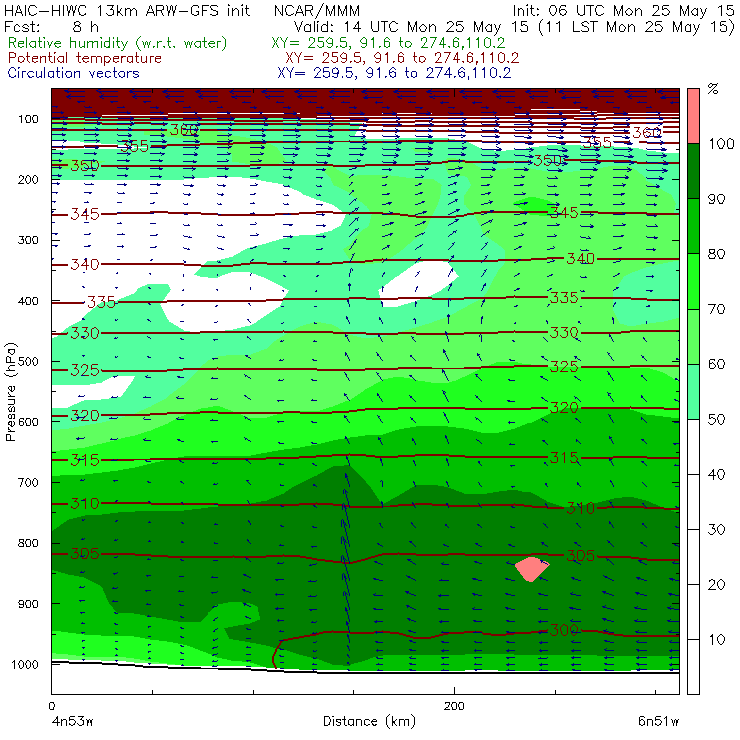Click the '4n53w' start location label

click(x=73, y=722)
